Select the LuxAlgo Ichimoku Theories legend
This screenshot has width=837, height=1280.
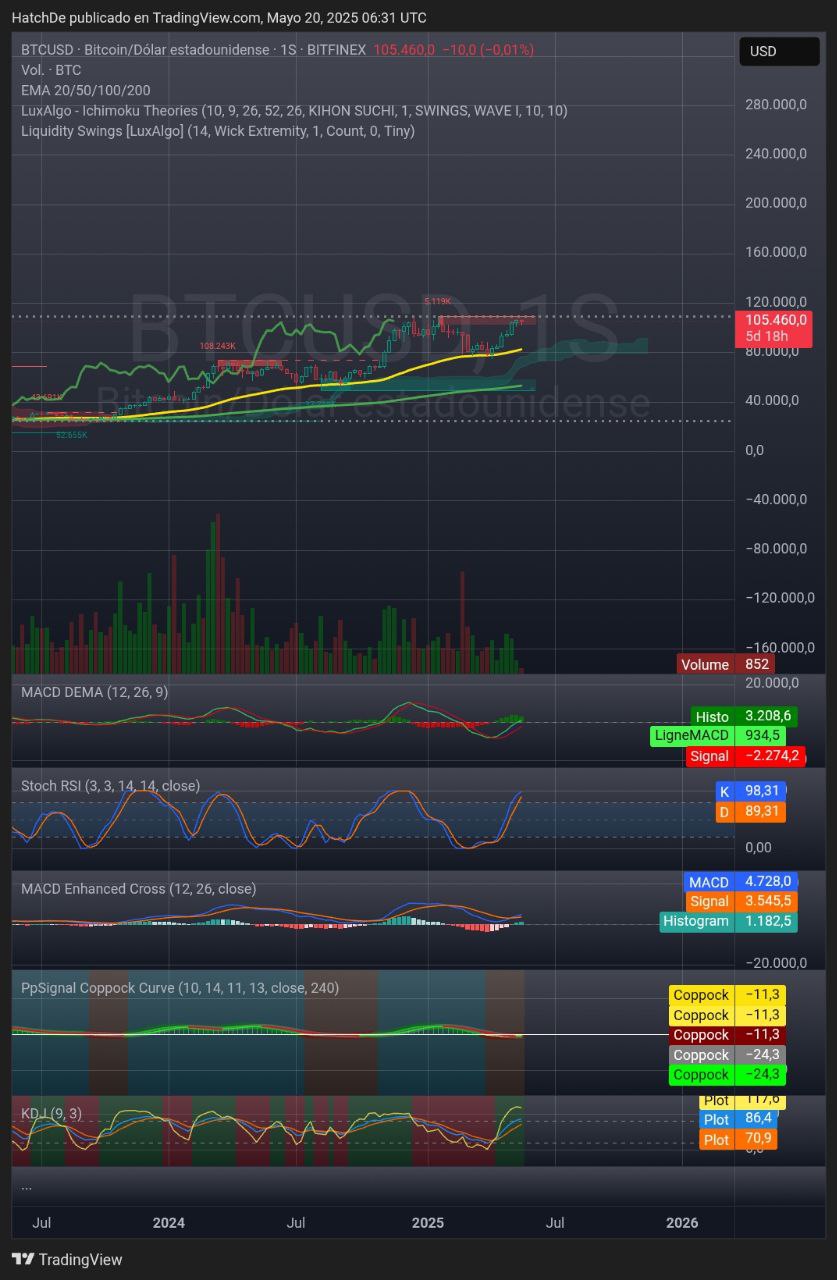(293, 110)
